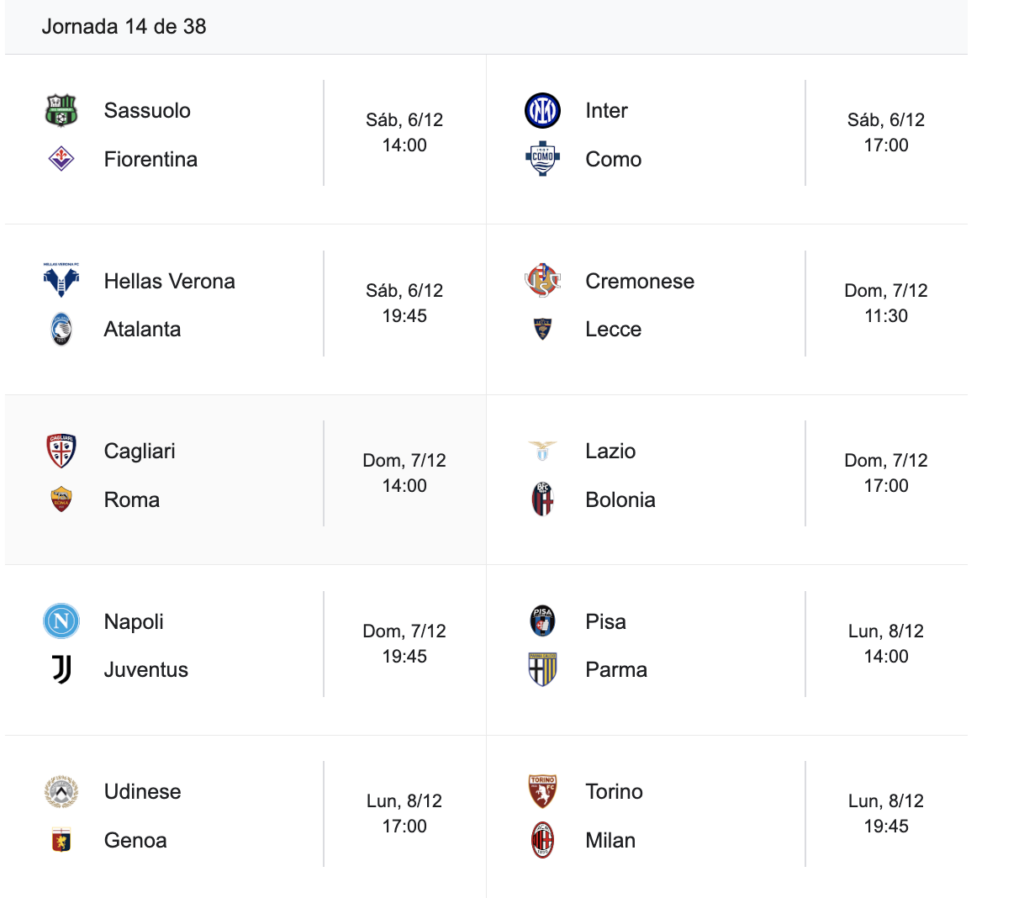This screenshot has width=1024, height=898.
Task: Click the Sassuolo team crest
Action: [61, 110]
